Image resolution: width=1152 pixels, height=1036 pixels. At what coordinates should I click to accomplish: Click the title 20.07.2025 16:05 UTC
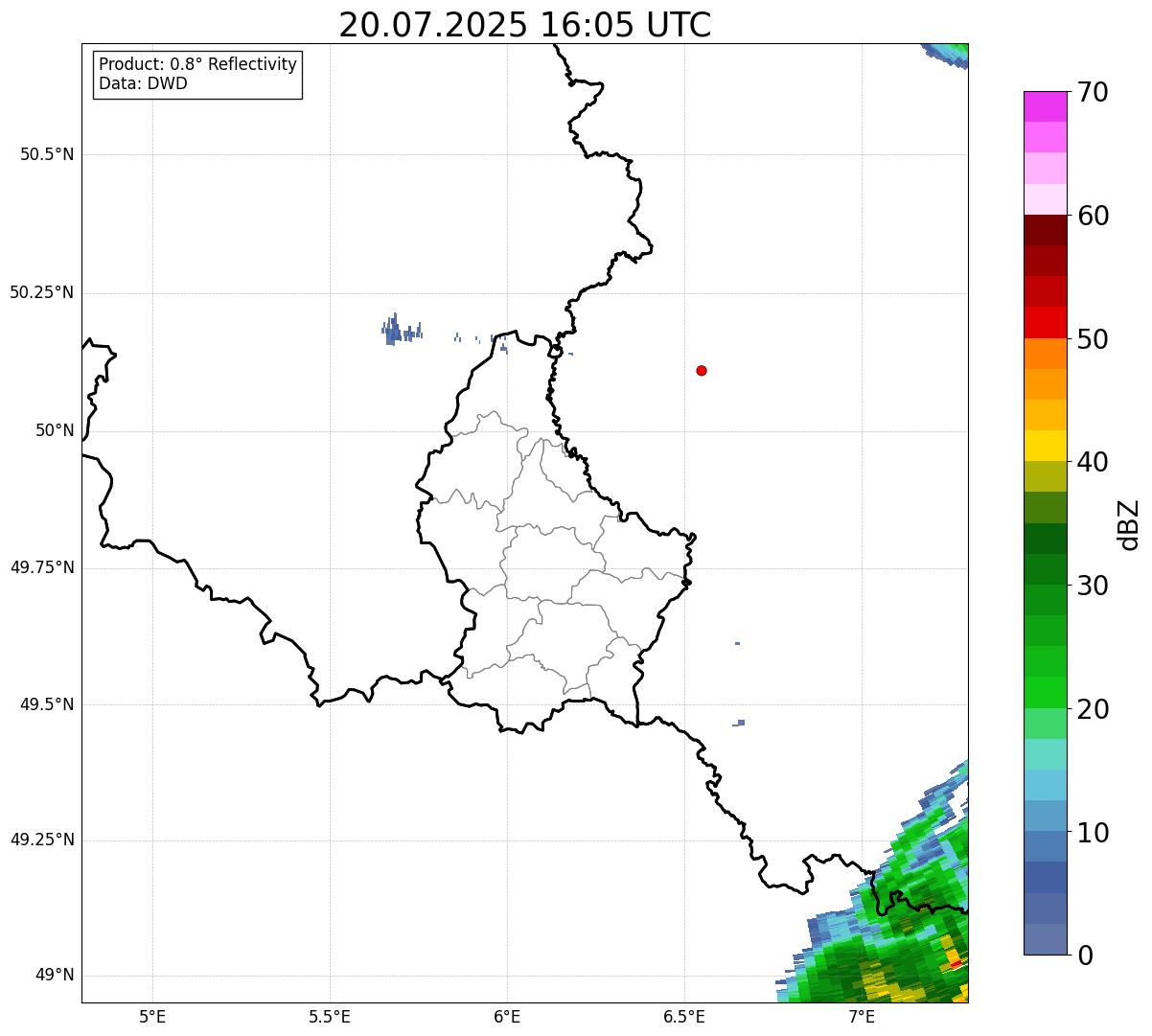[x=525, y=25]
